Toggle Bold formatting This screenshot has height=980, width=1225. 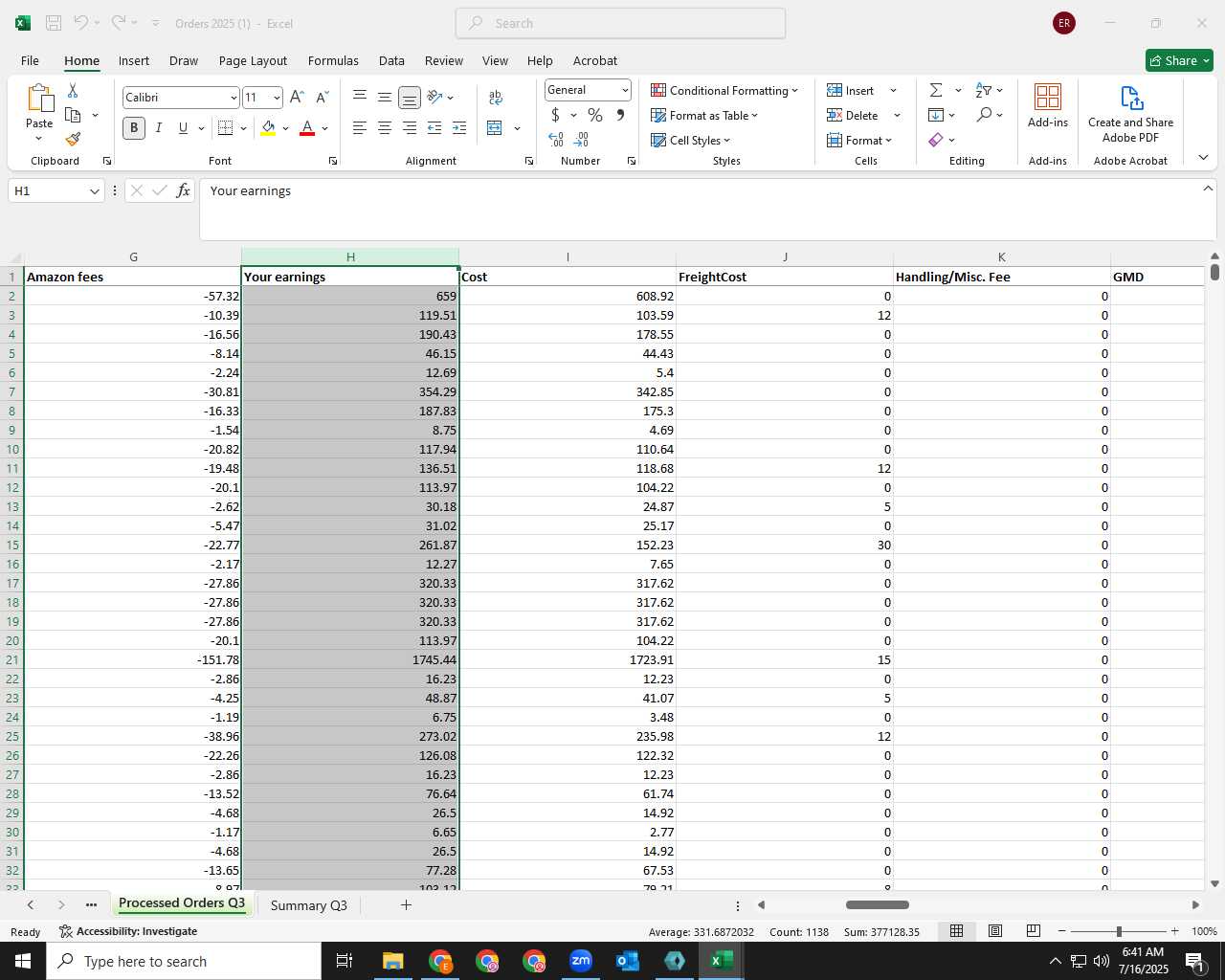tap(134, 127)
